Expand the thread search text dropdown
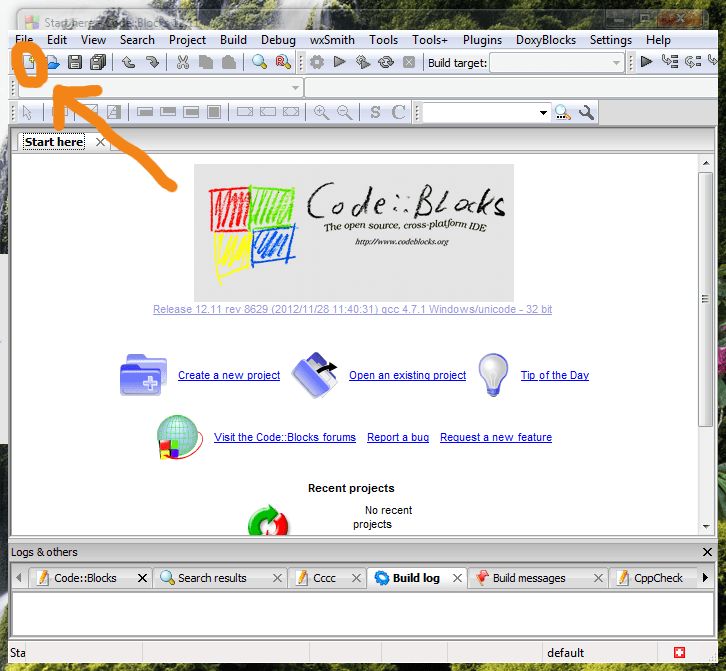The image size is (726, 671). [543, 113]
